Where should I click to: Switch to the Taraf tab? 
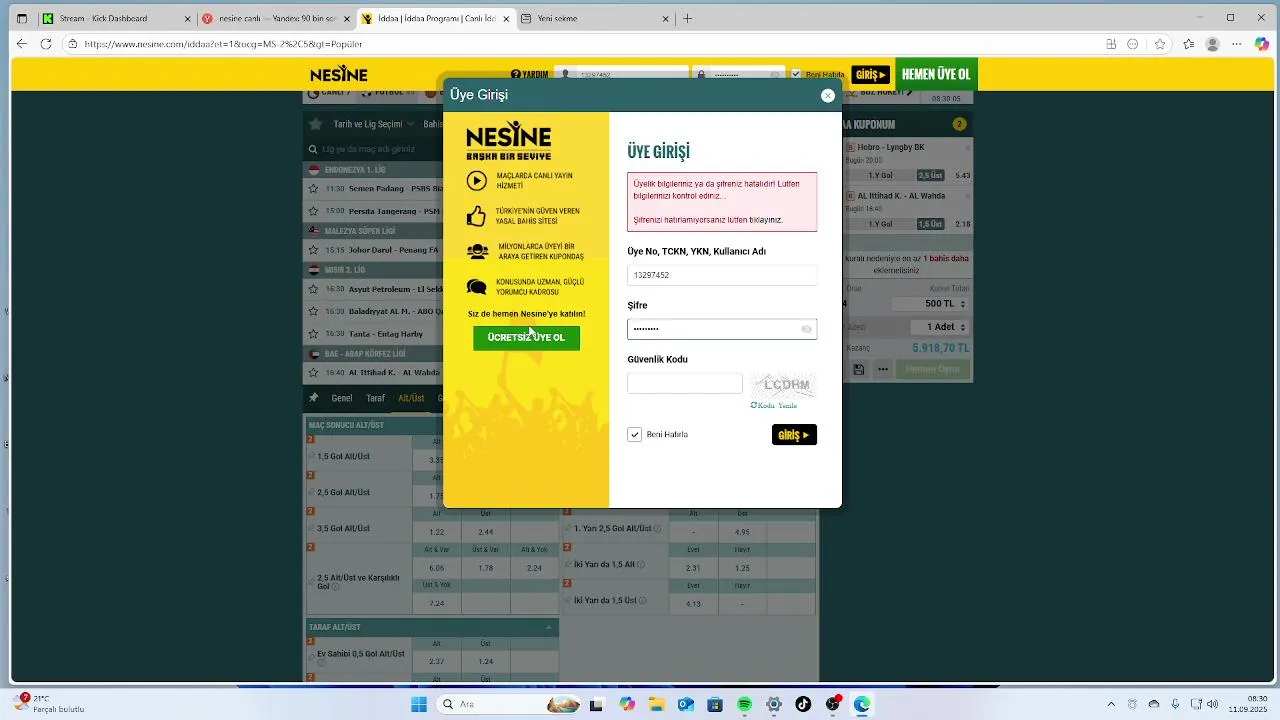(375, 398)
